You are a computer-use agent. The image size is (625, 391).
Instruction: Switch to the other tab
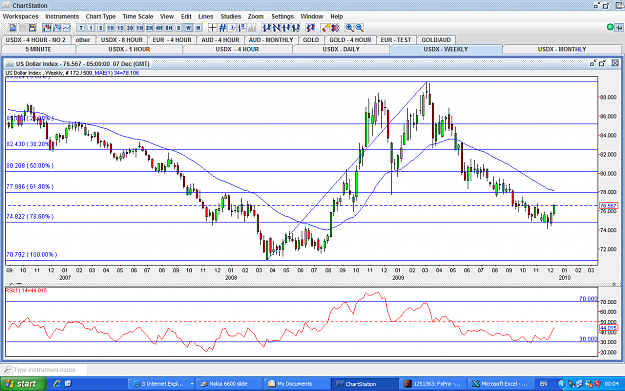[x=83, y=40]
